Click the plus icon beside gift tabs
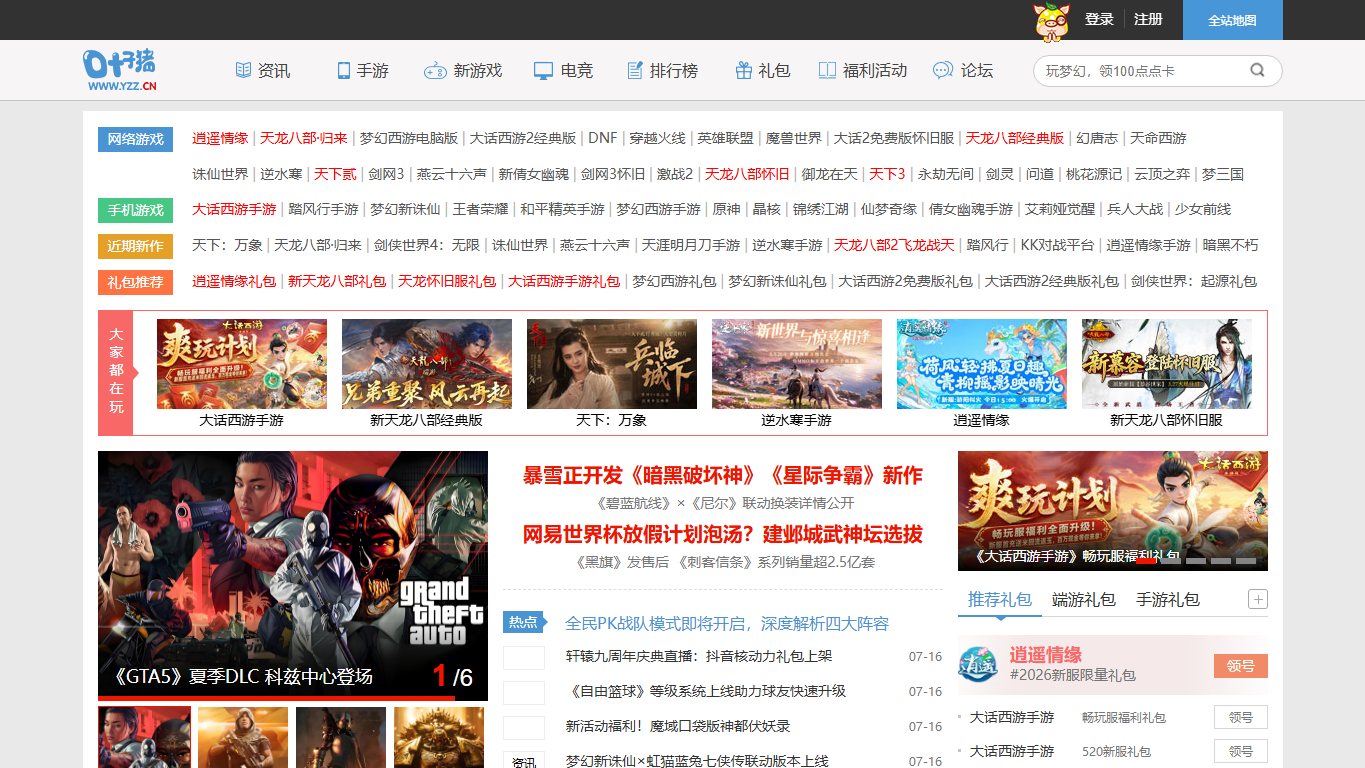 click(1258, 600)
